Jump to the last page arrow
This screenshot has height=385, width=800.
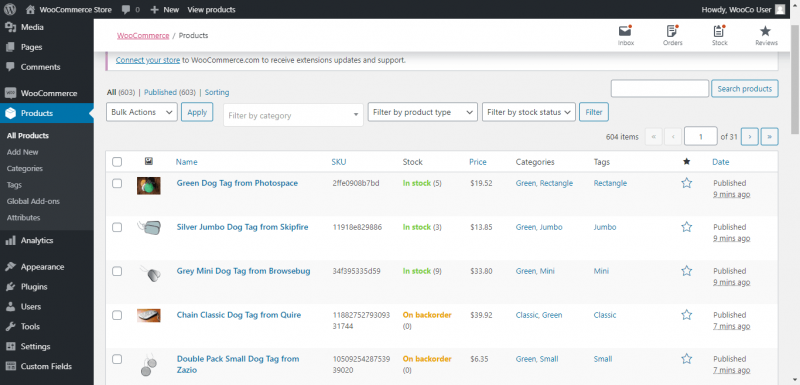click(x=769, y=137)
